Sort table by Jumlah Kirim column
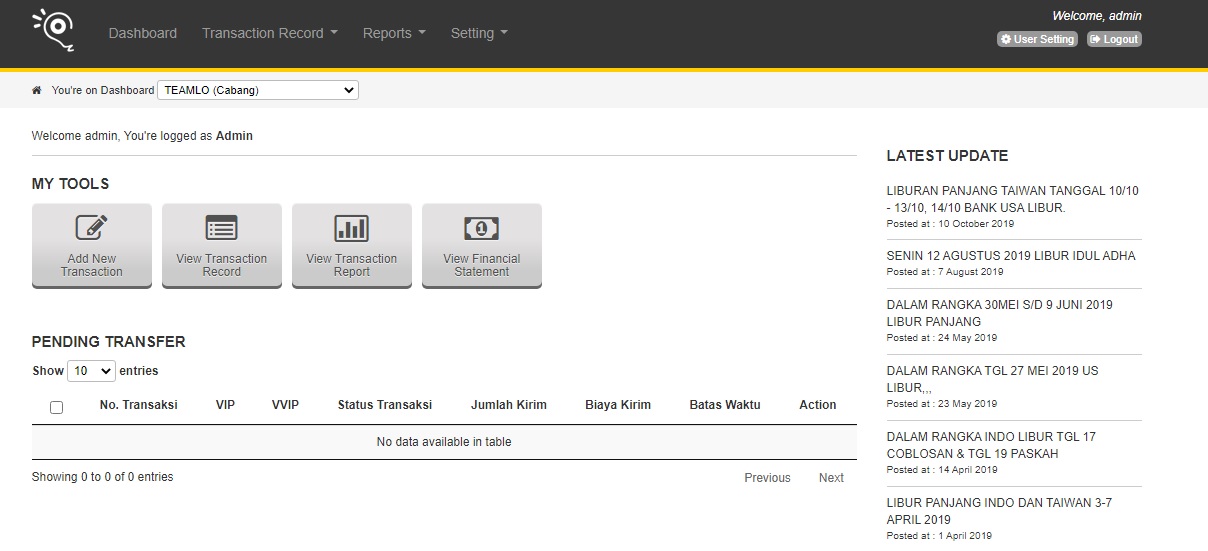1208x551 pixels. tap(509, 405)
